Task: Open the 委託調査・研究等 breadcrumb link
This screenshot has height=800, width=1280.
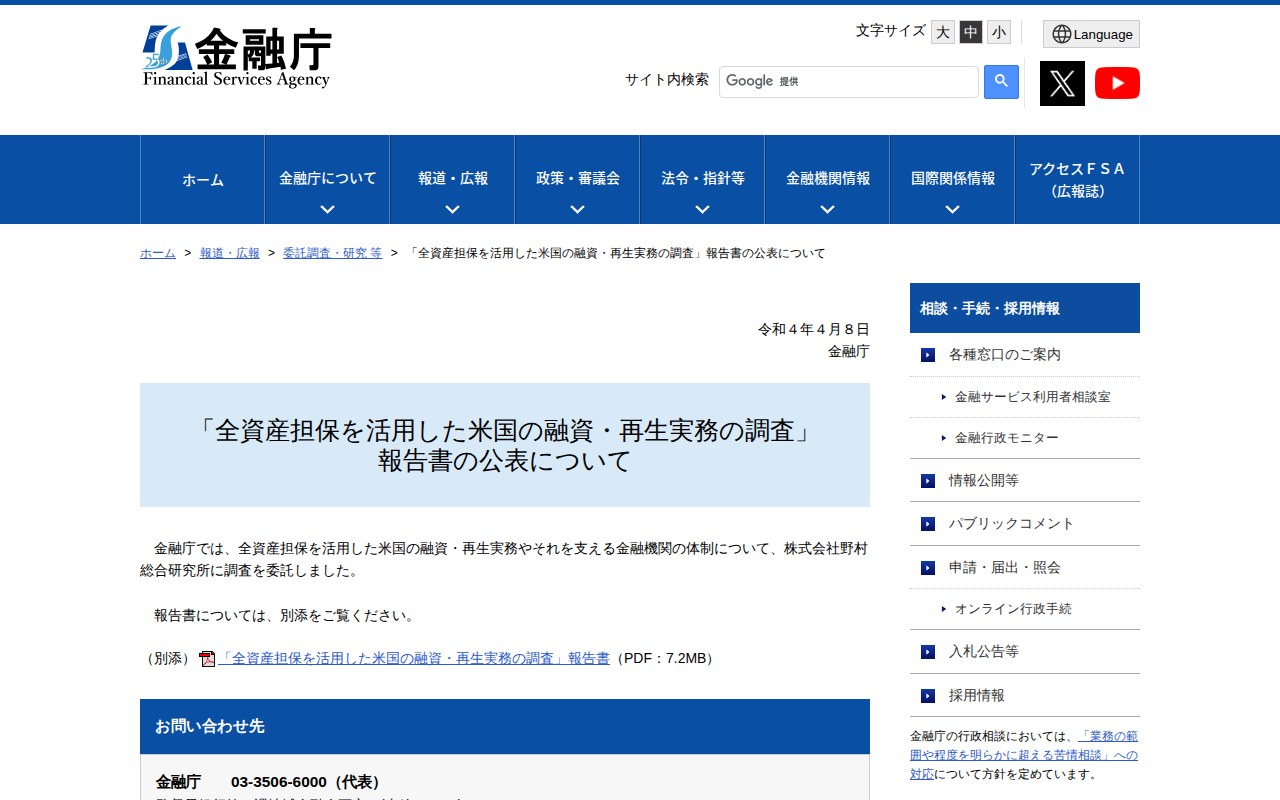Action: pos(333,253)
